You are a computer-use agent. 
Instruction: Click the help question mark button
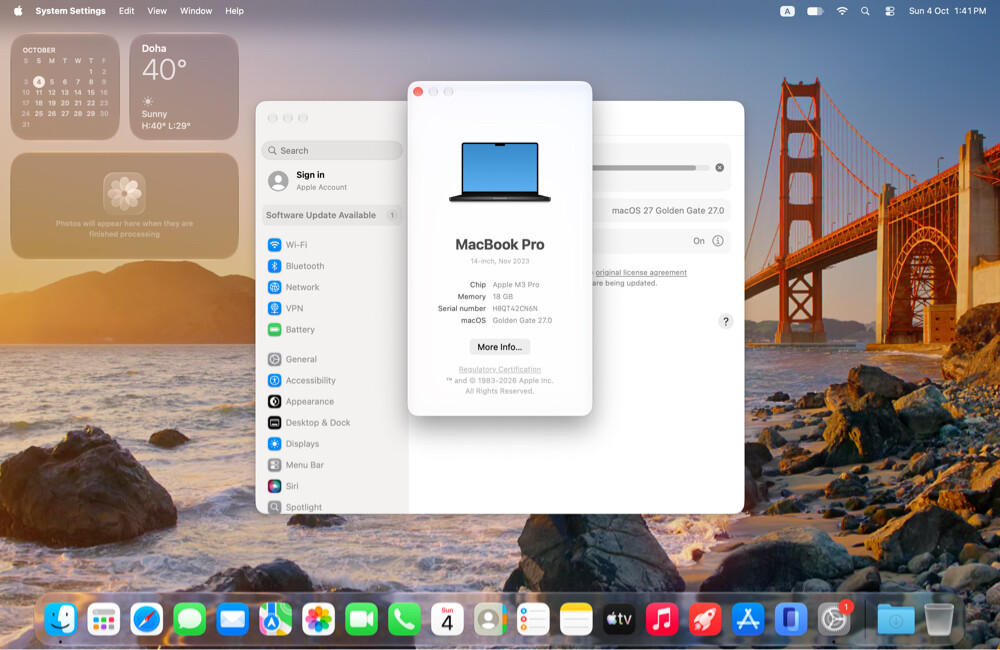pyautogui.click(x=725, y=321)
